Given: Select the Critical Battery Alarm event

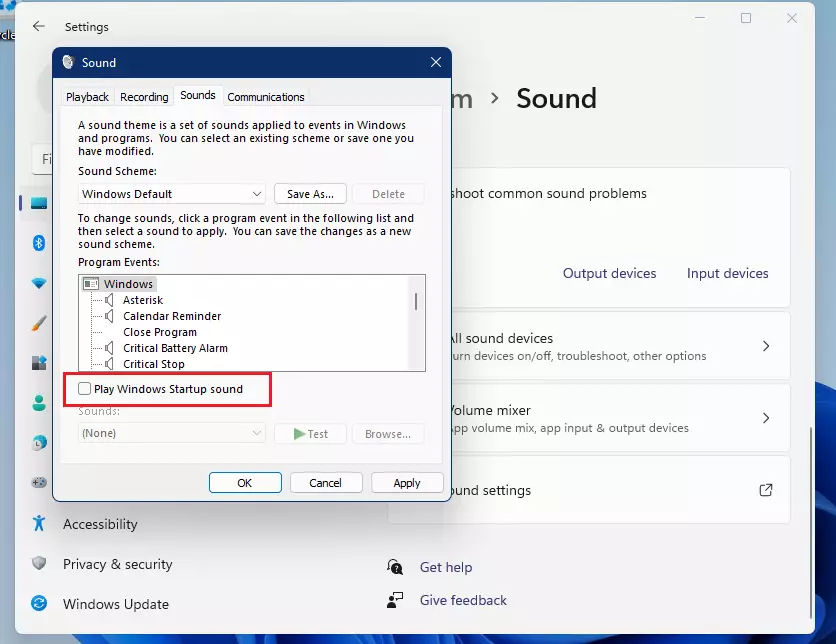Looking at the screenshot, I should (x=175, y=348).
